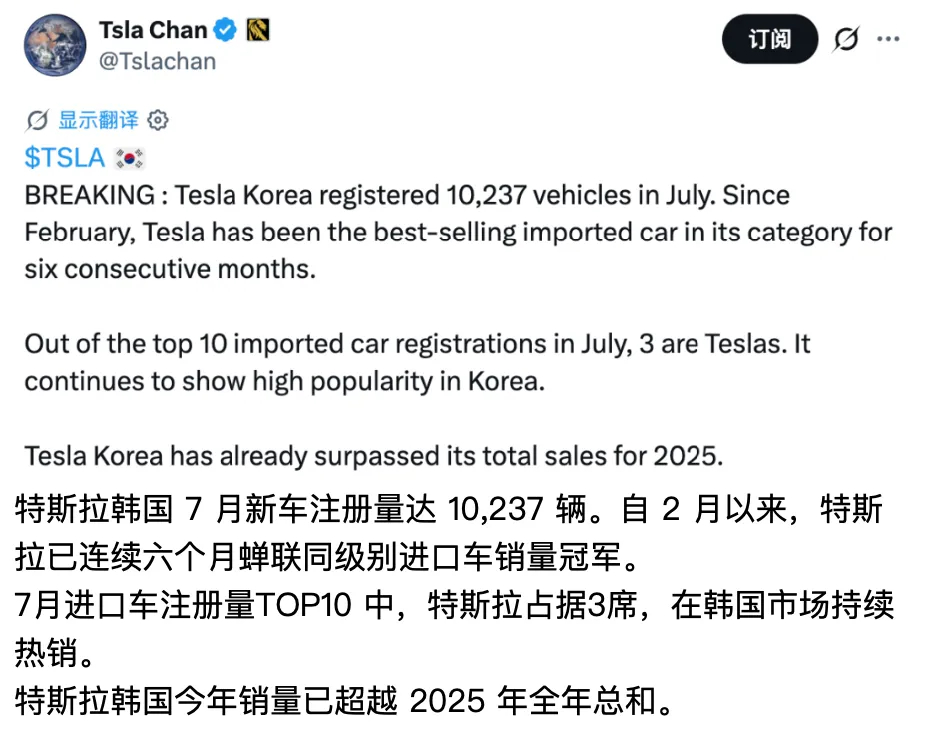Open the @Tslachan handle link

click(157, 61)
